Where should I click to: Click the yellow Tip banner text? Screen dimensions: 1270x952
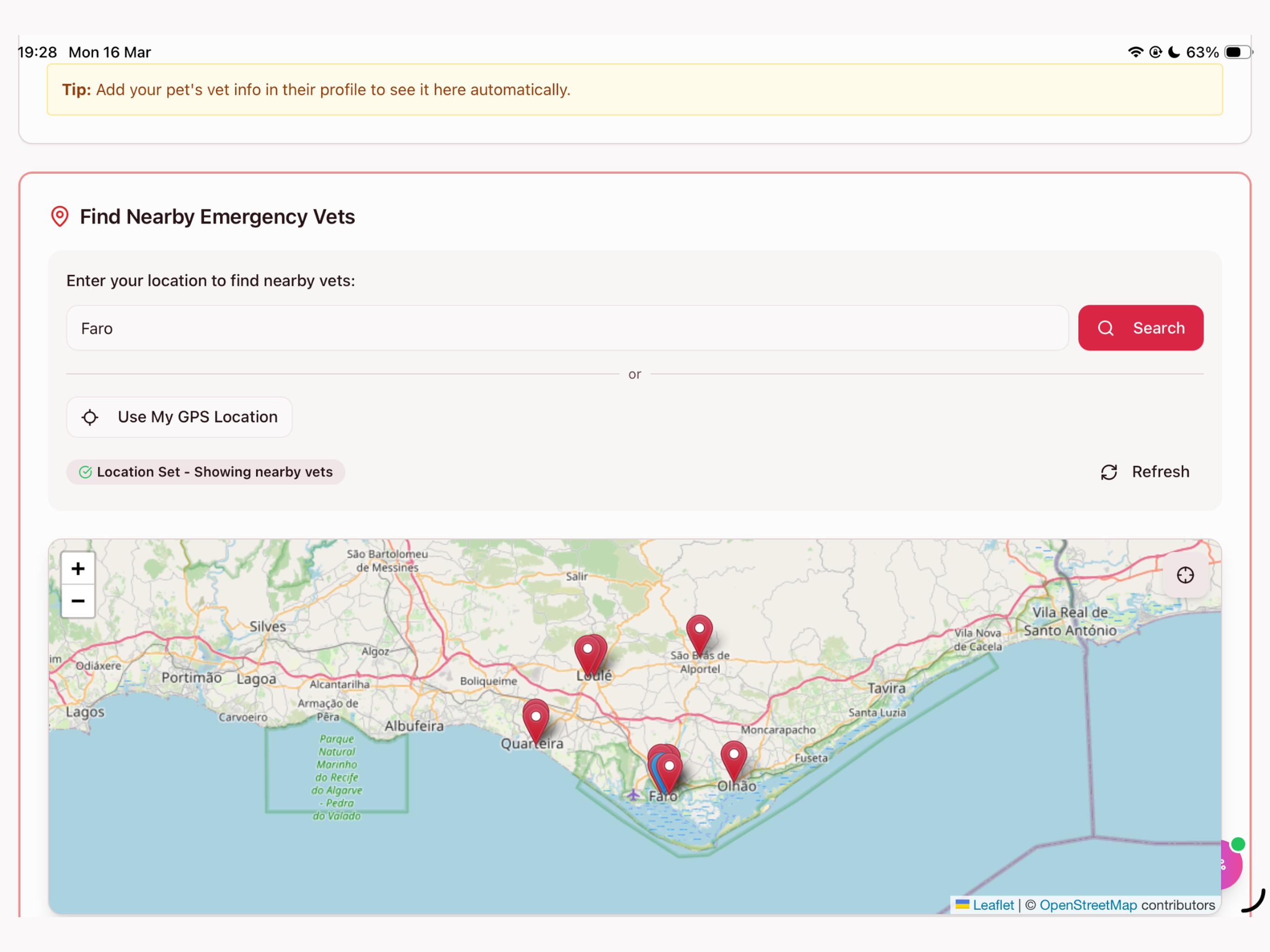tap(317, 90)
